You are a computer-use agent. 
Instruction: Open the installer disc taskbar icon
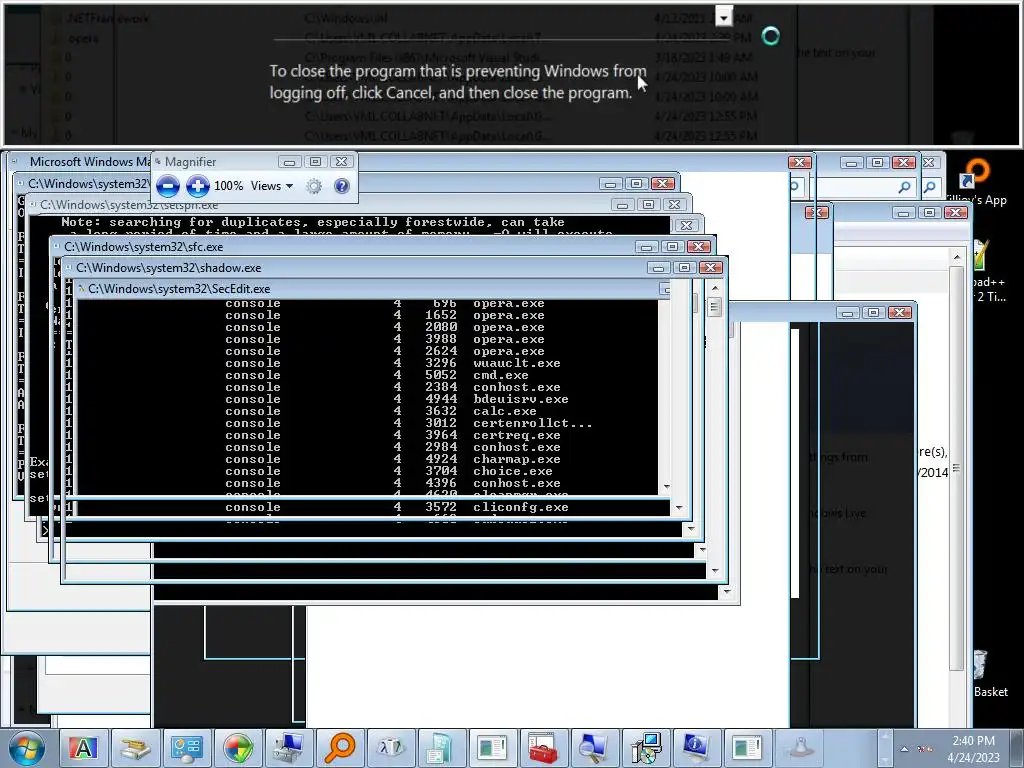[x=645, y=748]
